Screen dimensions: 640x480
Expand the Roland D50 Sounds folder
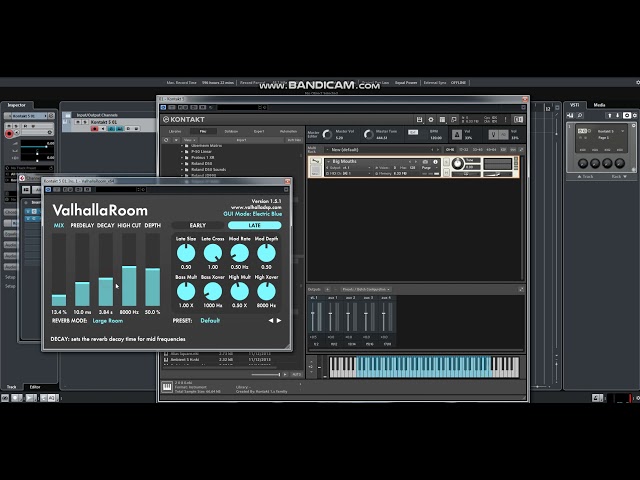tap(182, 169)
